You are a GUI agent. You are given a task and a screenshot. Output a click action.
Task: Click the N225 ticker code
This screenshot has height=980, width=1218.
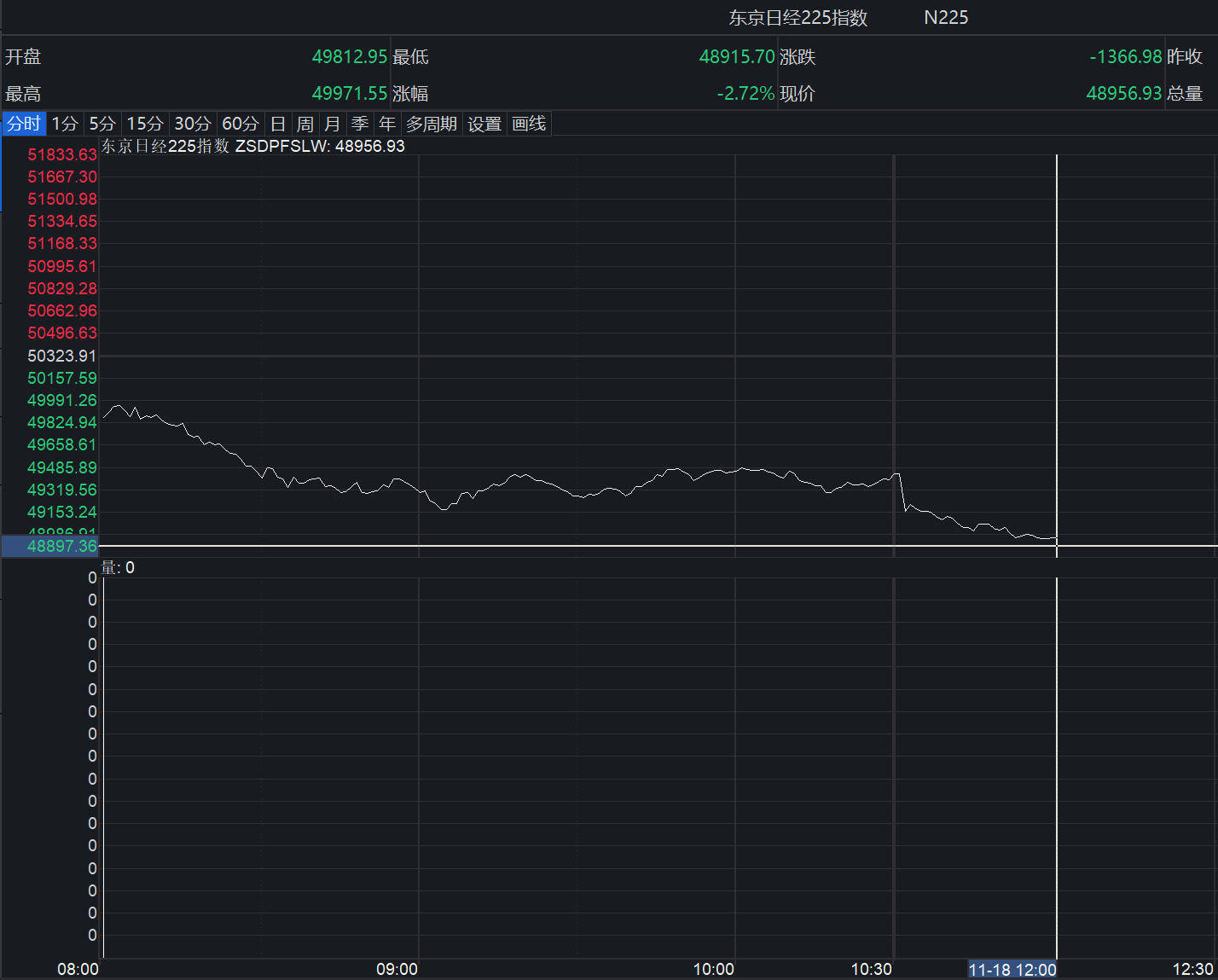946,18
